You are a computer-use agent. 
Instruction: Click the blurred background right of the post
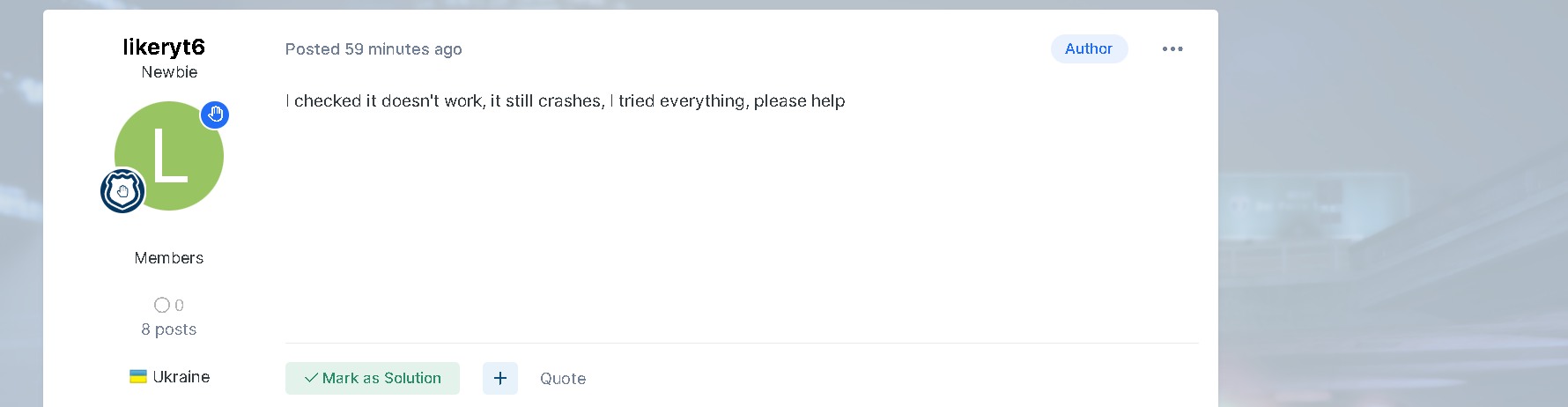coord(1392,203)
